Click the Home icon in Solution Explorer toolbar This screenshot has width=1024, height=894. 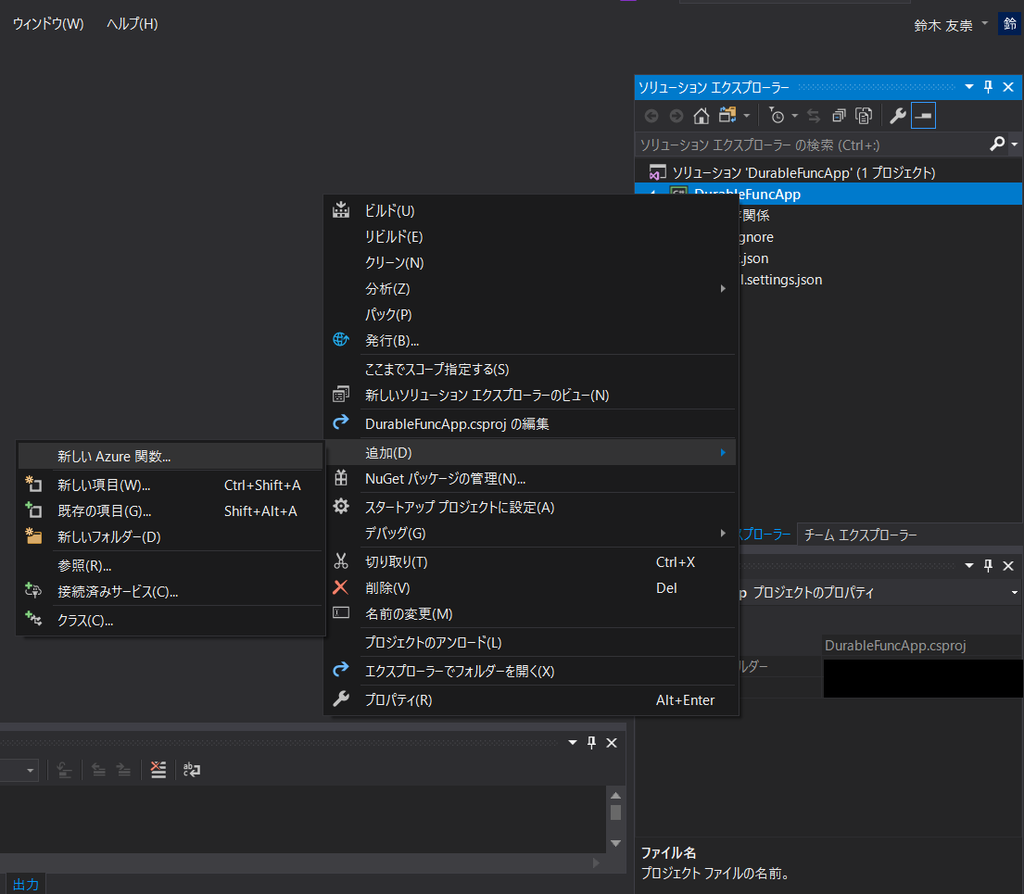coord(701,116)
